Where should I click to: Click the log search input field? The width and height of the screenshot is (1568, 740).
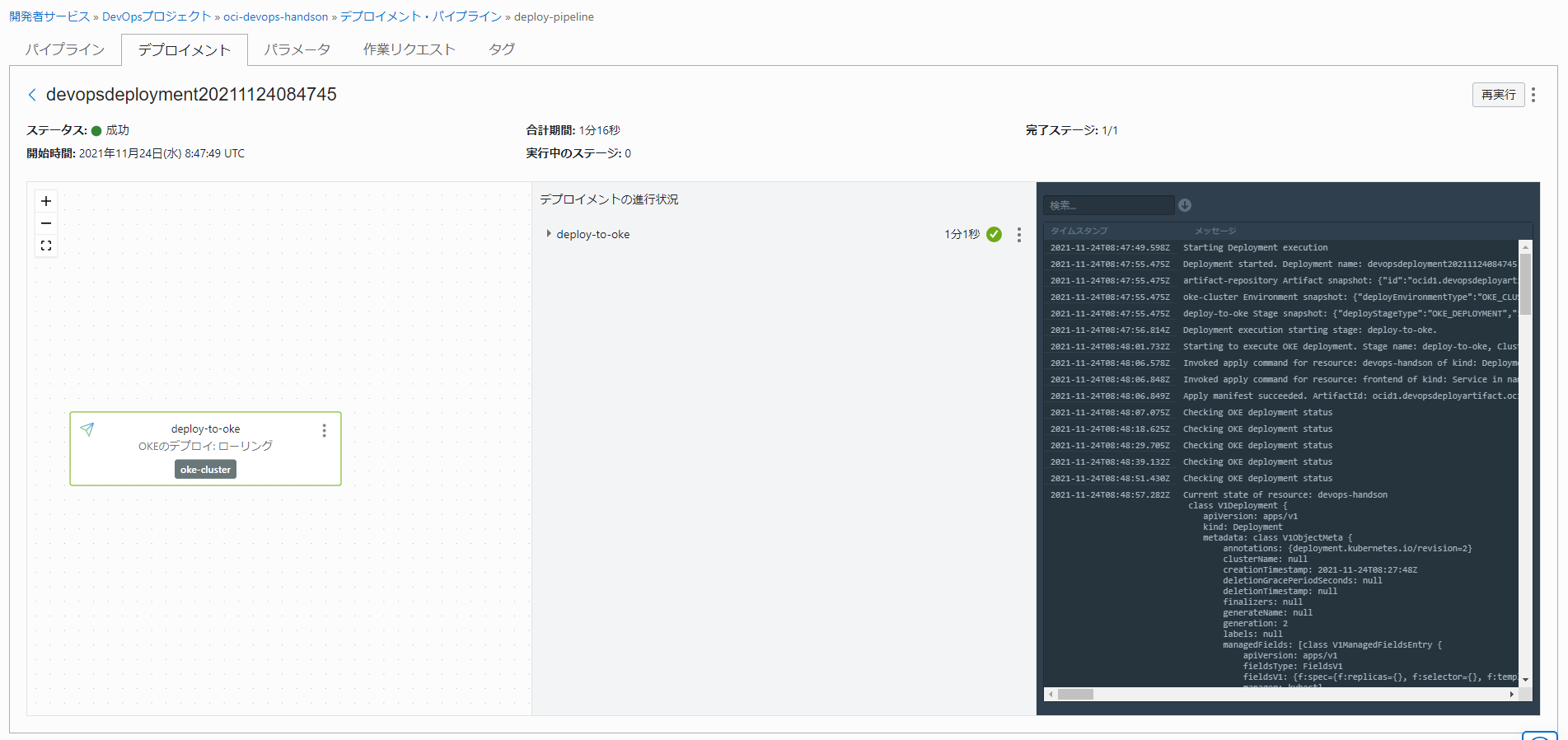point(1108,205)
